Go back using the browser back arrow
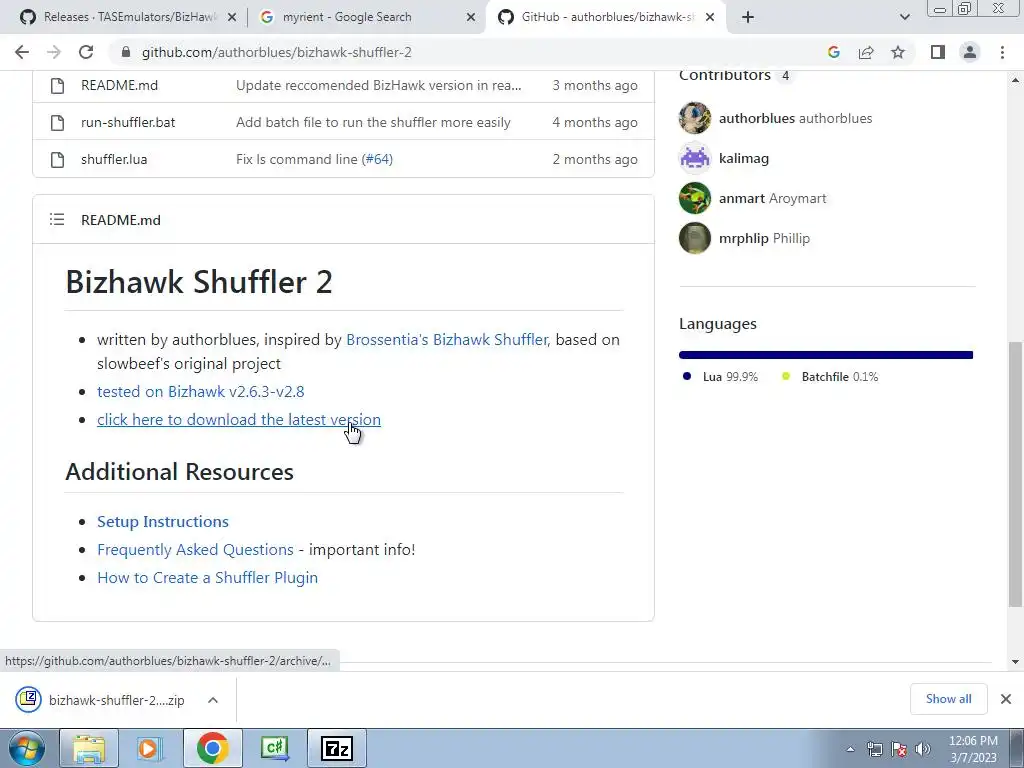1024x768 pixels. [x=22, y=52]
